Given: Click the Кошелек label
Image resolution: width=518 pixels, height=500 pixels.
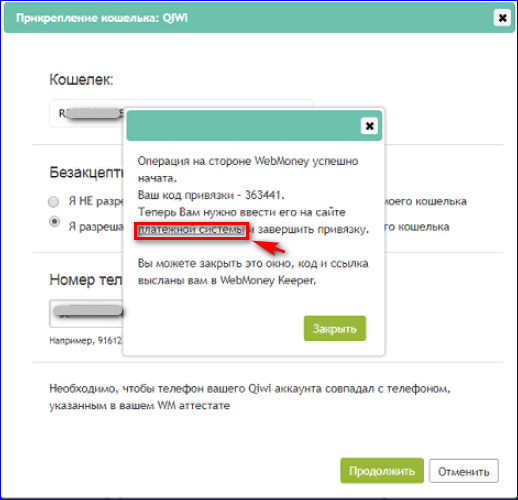Looking at the screenshot, I should pos(81,80).
